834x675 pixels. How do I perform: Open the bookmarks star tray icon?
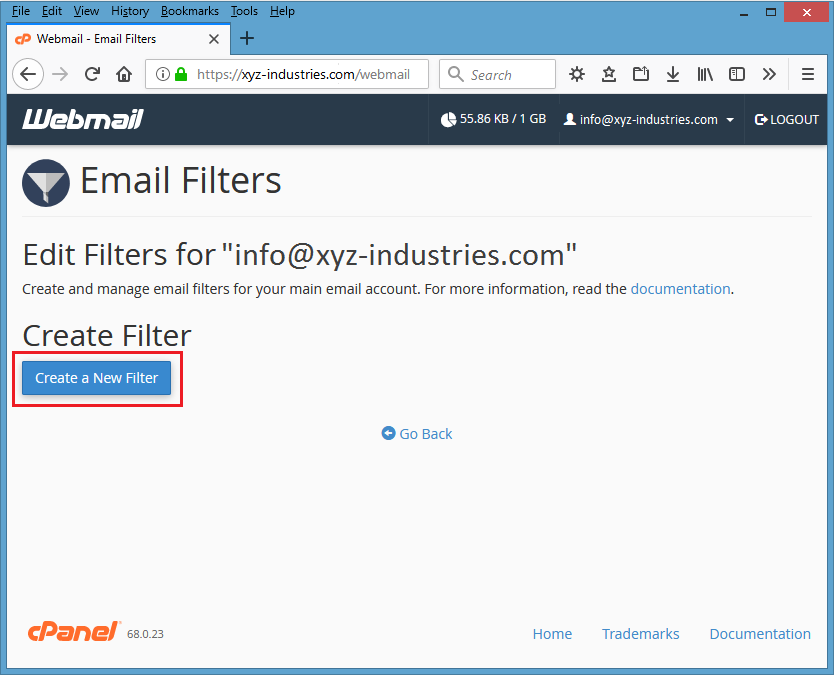click(x=608, y=74)
